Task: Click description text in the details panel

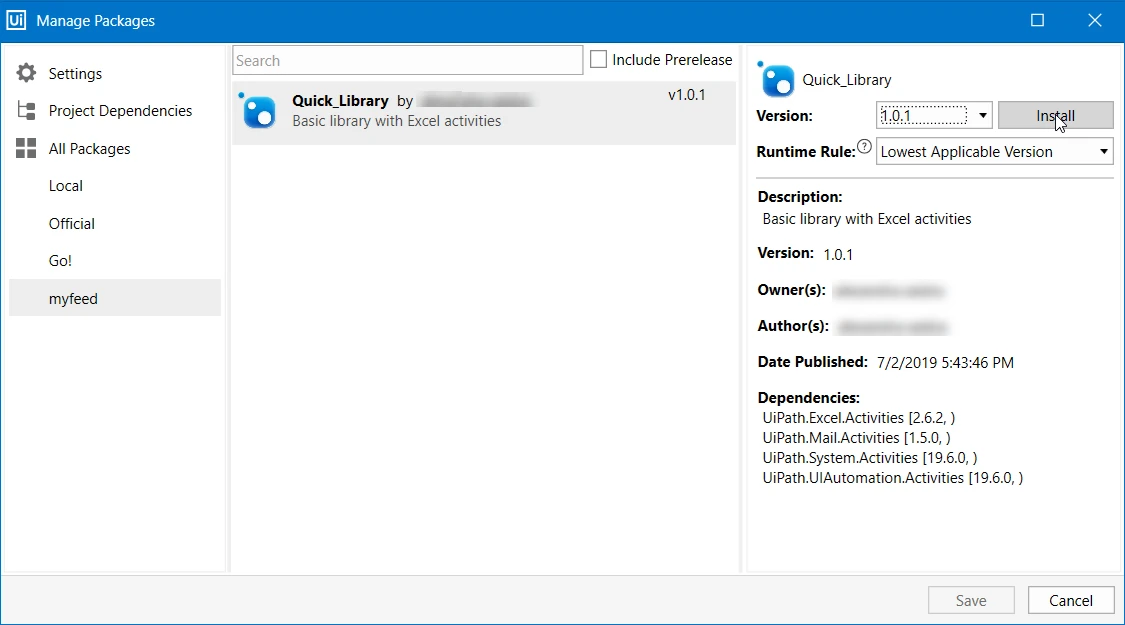Action: pyautogui.click(x=867, y=219)
